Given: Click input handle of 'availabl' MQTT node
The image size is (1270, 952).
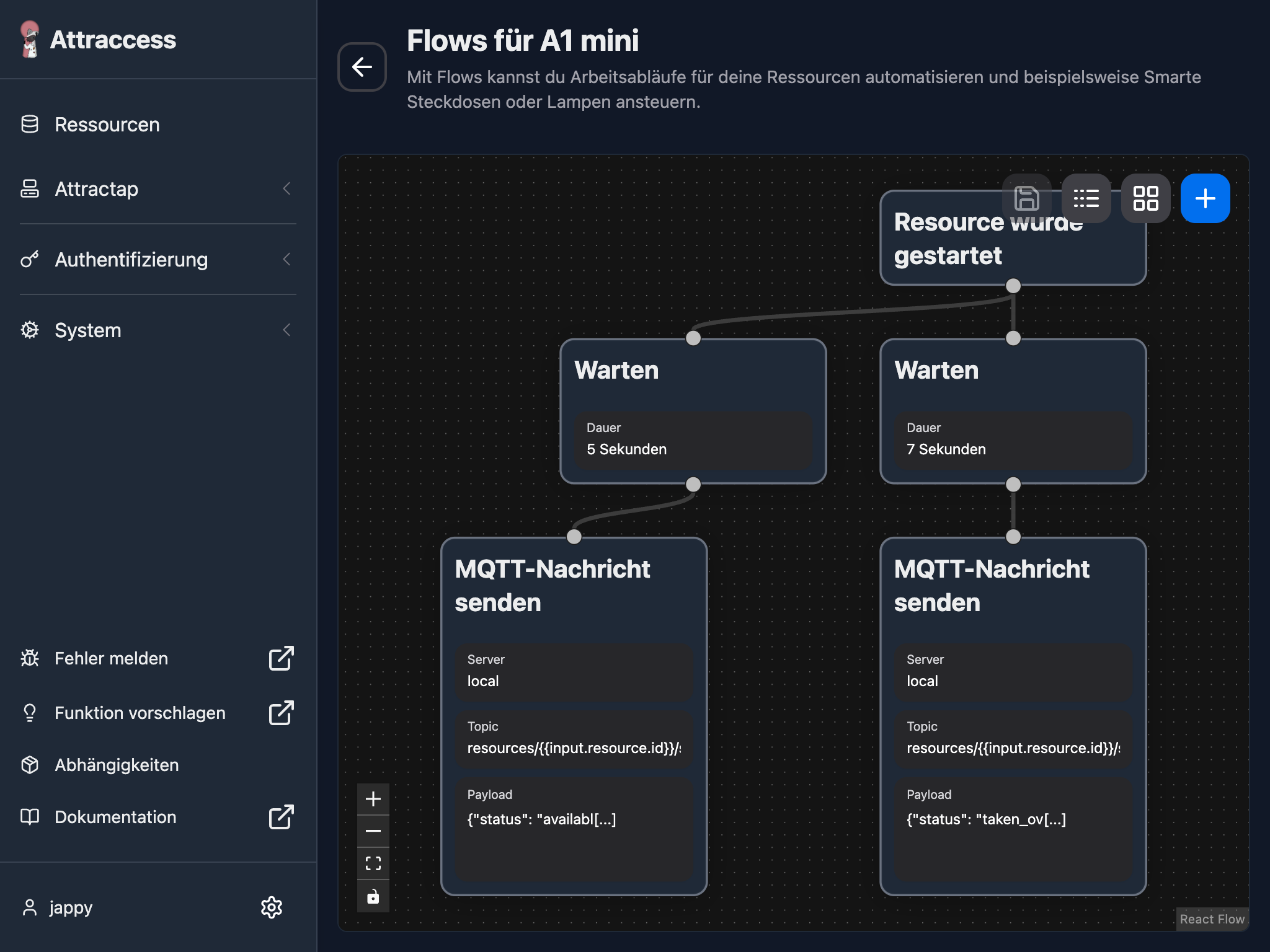Looking at the screenshot, I should pos(574,536).
